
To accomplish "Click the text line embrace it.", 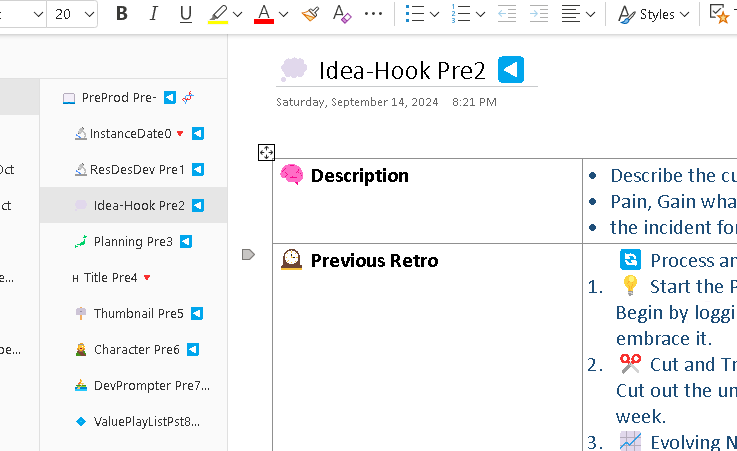I will [664, 338].
